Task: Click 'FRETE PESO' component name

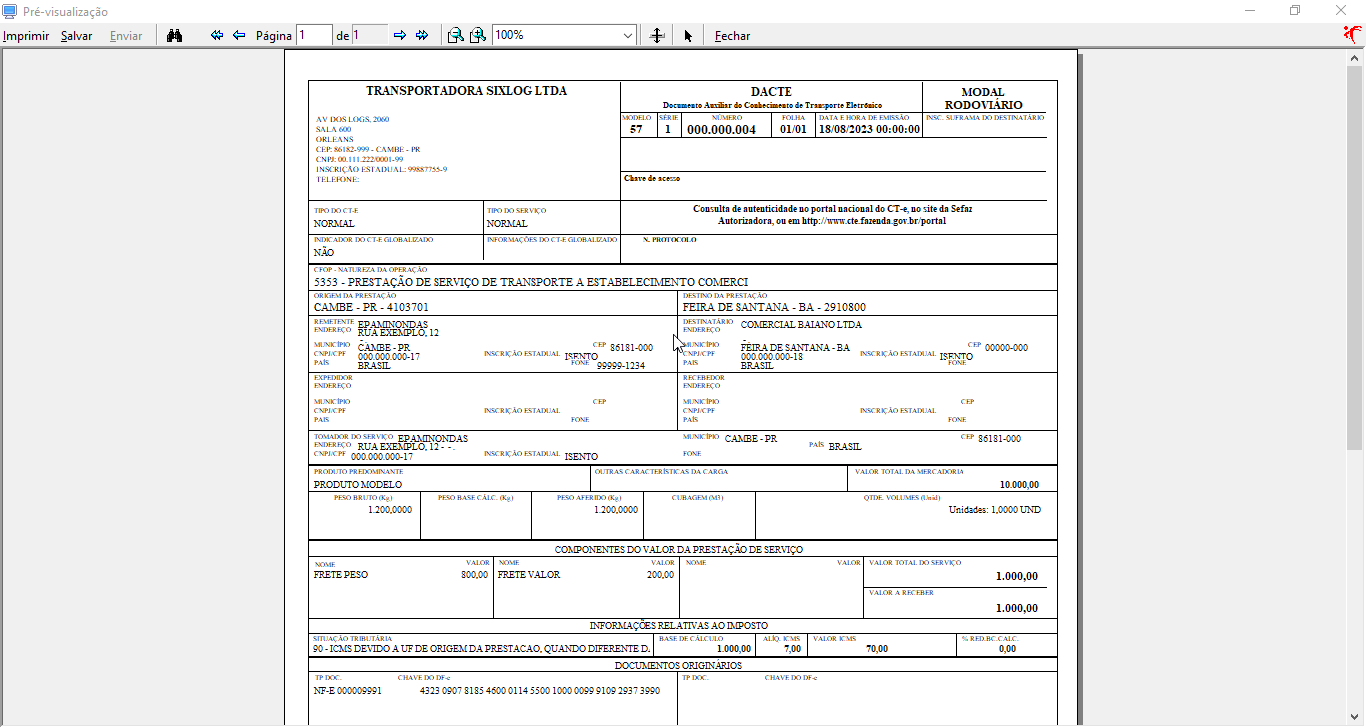Action: click(x=341, y=575)
